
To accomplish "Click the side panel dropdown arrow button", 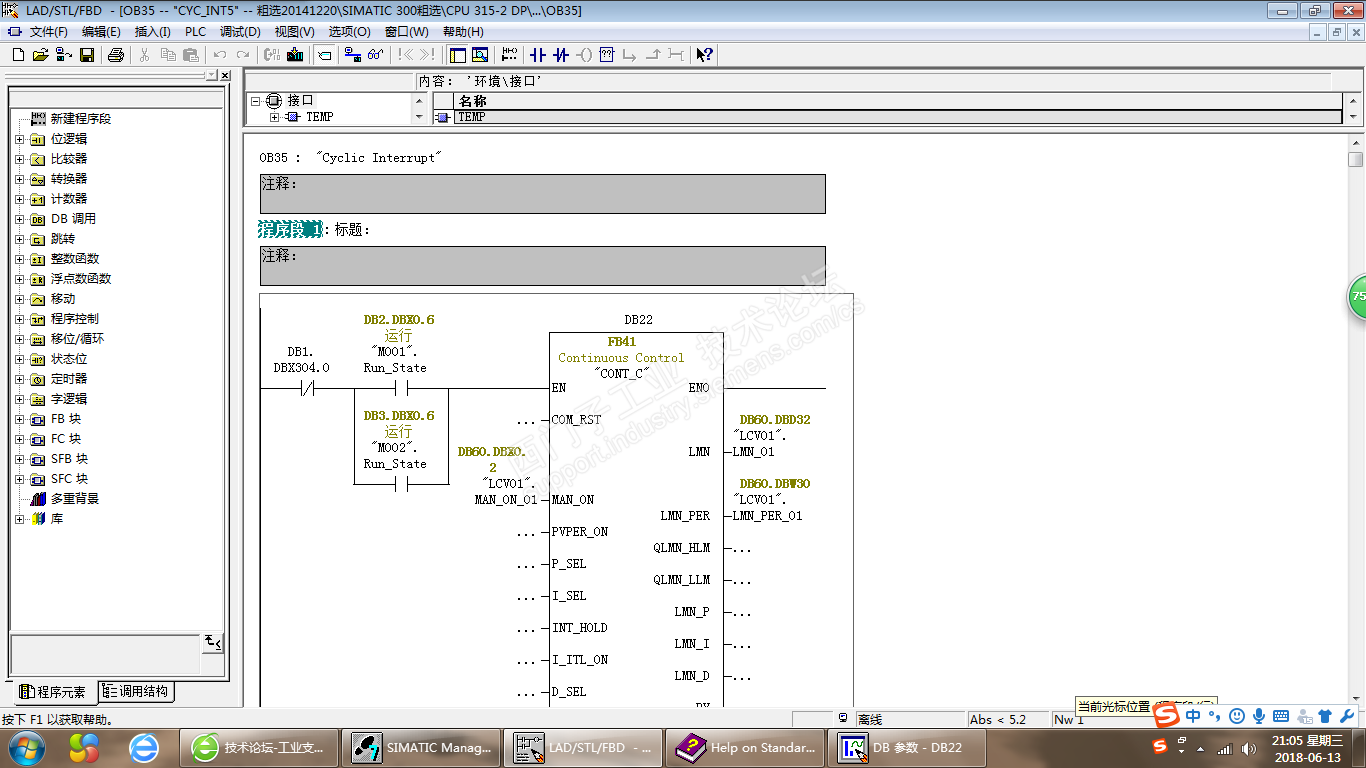I will click(211, 76).
